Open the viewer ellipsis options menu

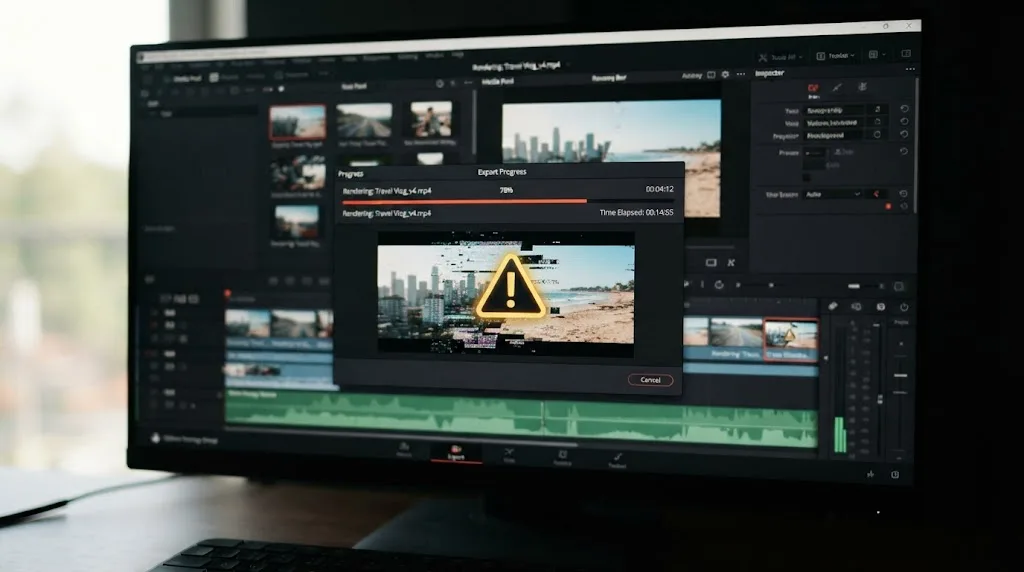tap(741, 74)
